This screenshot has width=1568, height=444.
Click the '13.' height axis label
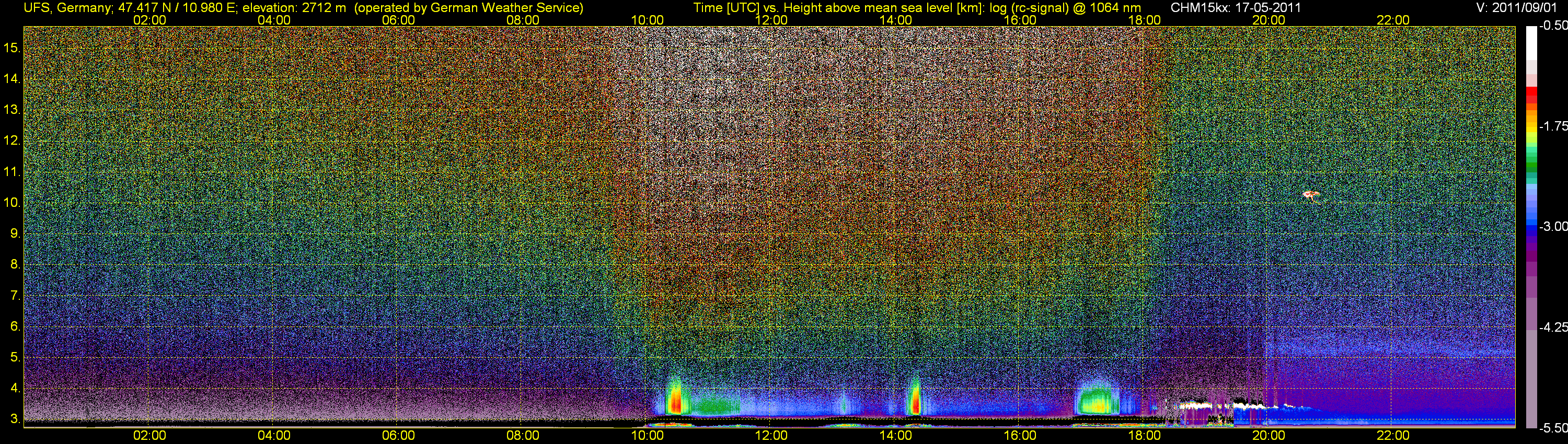[12, 110]
